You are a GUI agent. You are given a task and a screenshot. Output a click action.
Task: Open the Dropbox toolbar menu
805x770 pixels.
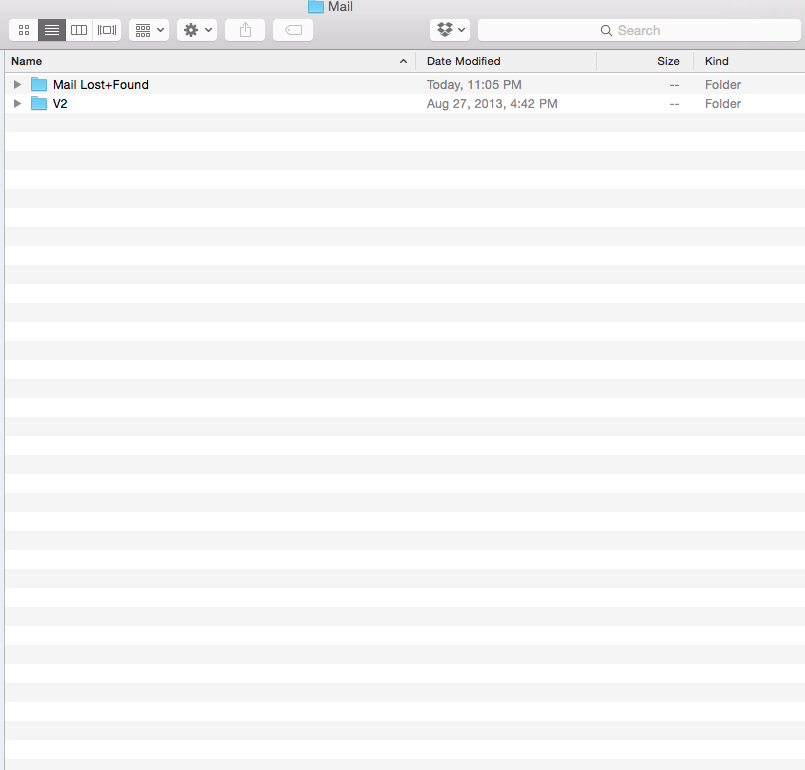[450, 30]
